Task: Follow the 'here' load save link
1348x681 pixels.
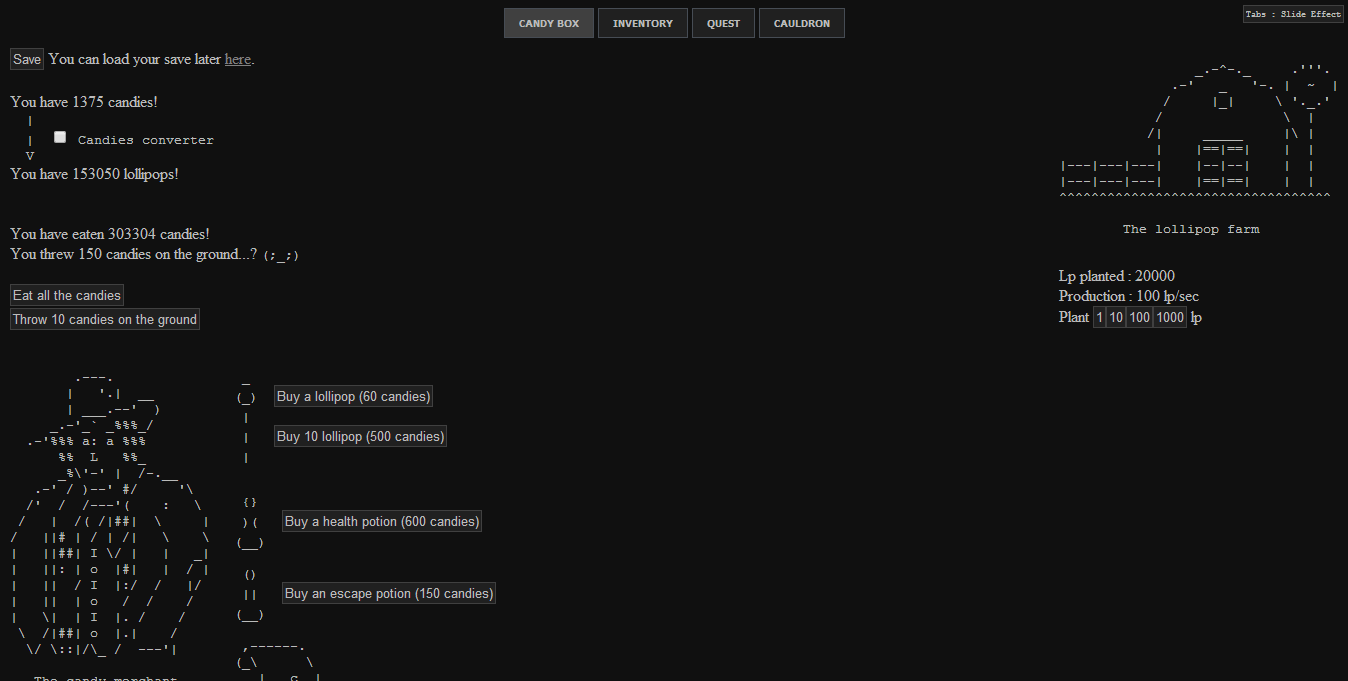Action: [x=238, y=59]
